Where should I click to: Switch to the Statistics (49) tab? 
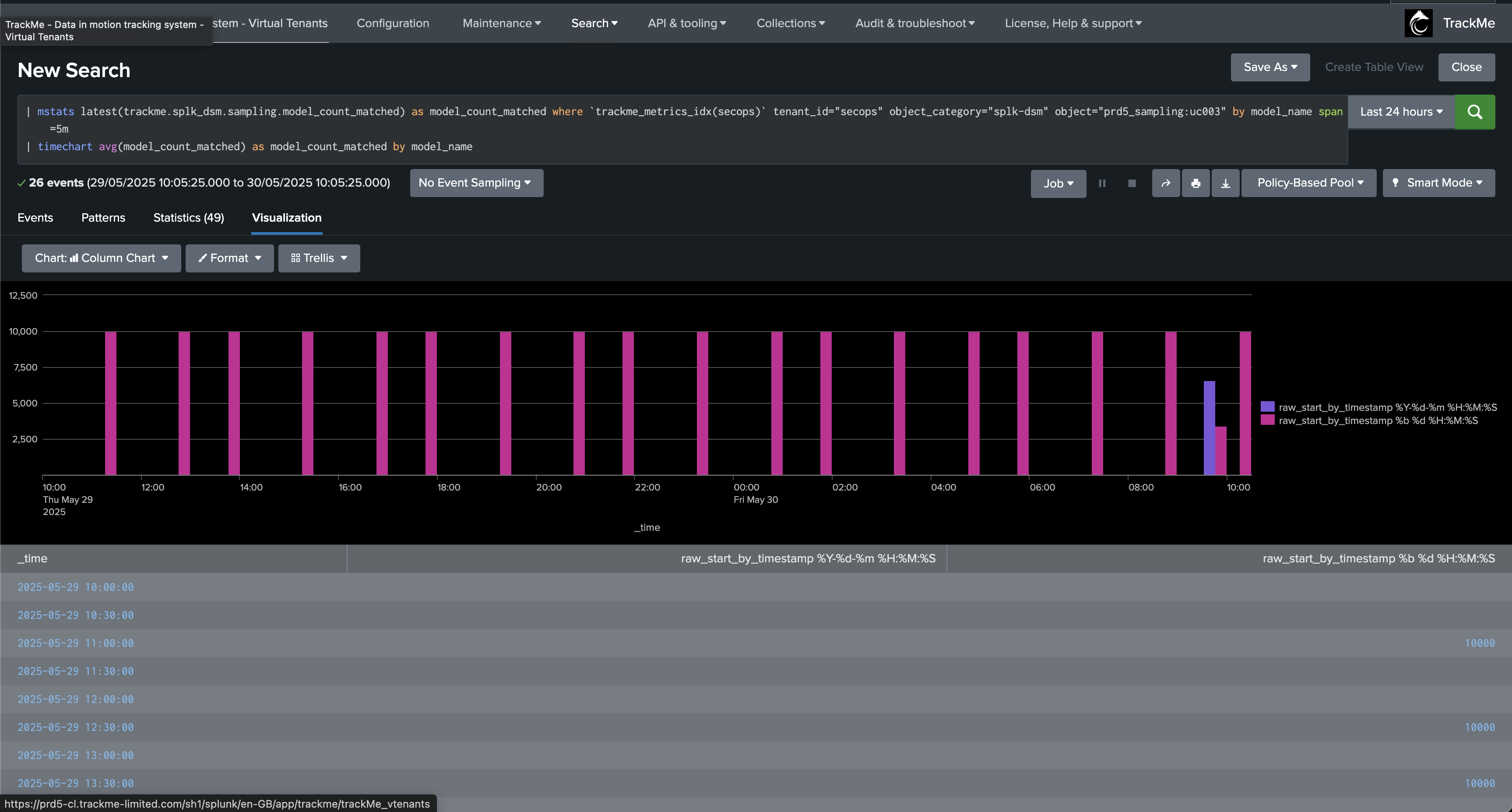pyautogui.click(x=188, y=218)
